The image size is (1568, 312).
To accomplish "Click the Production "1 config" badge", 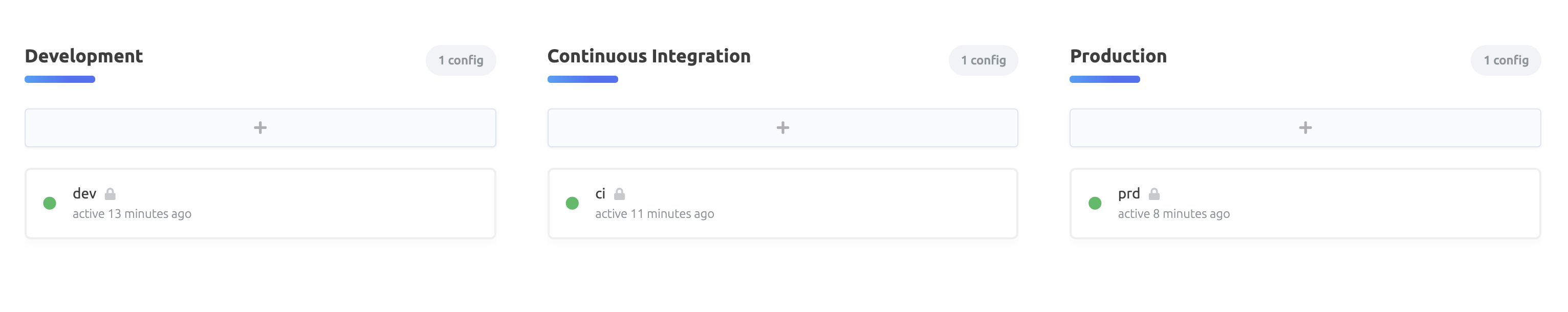I will pyautogui.click(x=1505, y=60).
